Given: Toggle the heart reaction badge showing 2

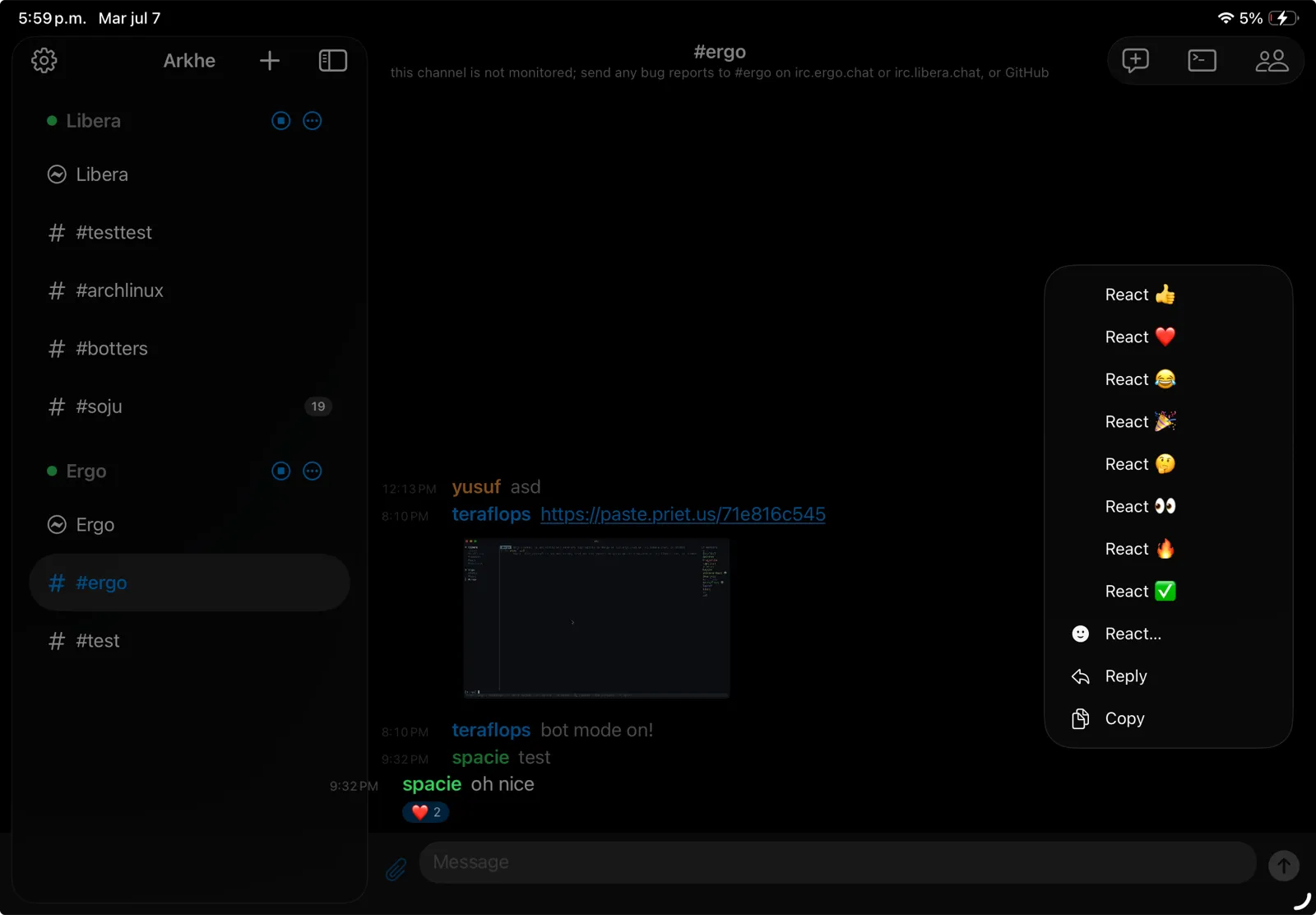Looking at the screenshot, I should (426, 812).
